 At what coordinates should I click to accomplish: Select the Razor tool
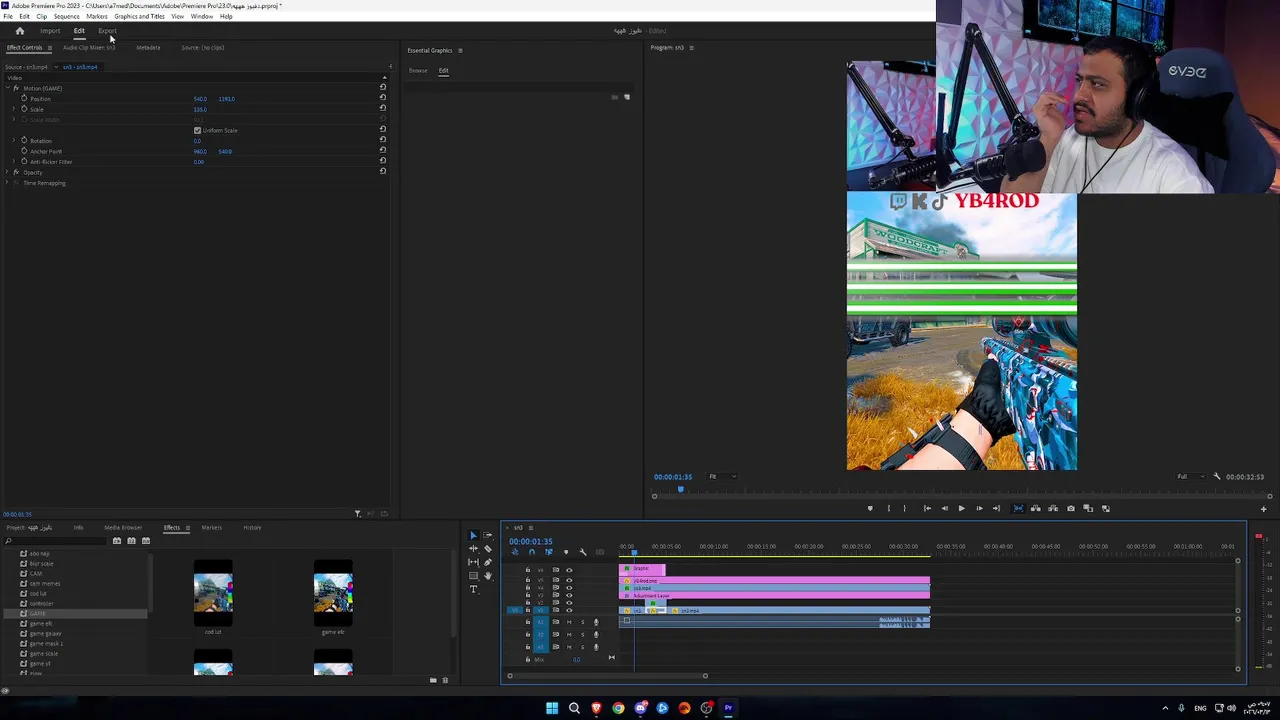click(488, 549)
